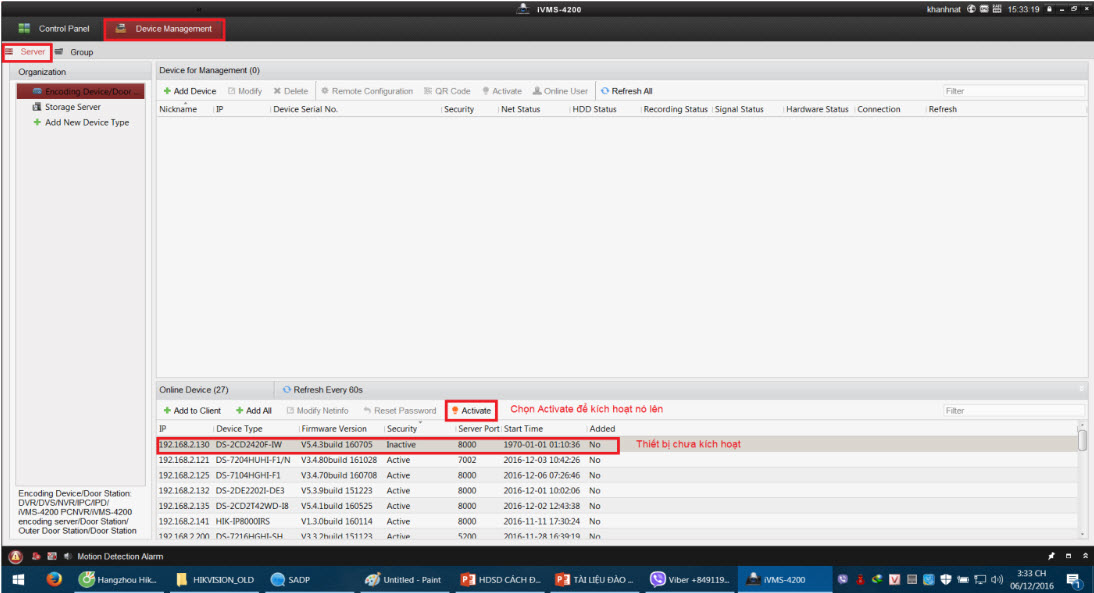Screen dimensions: 1094x593
Task: Click Add New Device Type
Action: click(86, 123)
